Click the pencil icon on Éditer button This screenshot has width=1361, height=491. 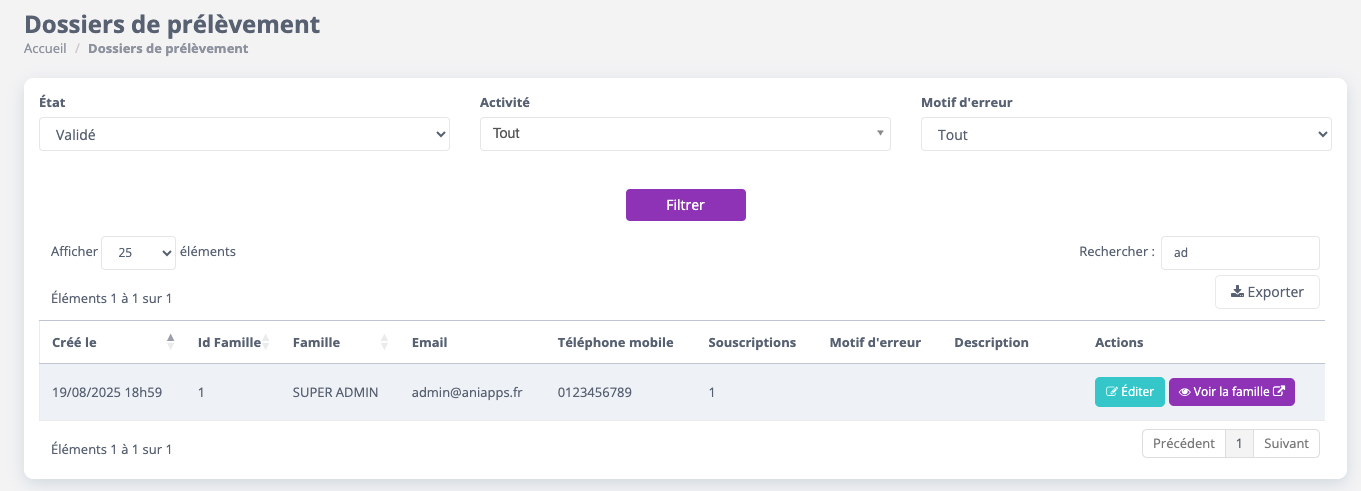click(1111, 392)
